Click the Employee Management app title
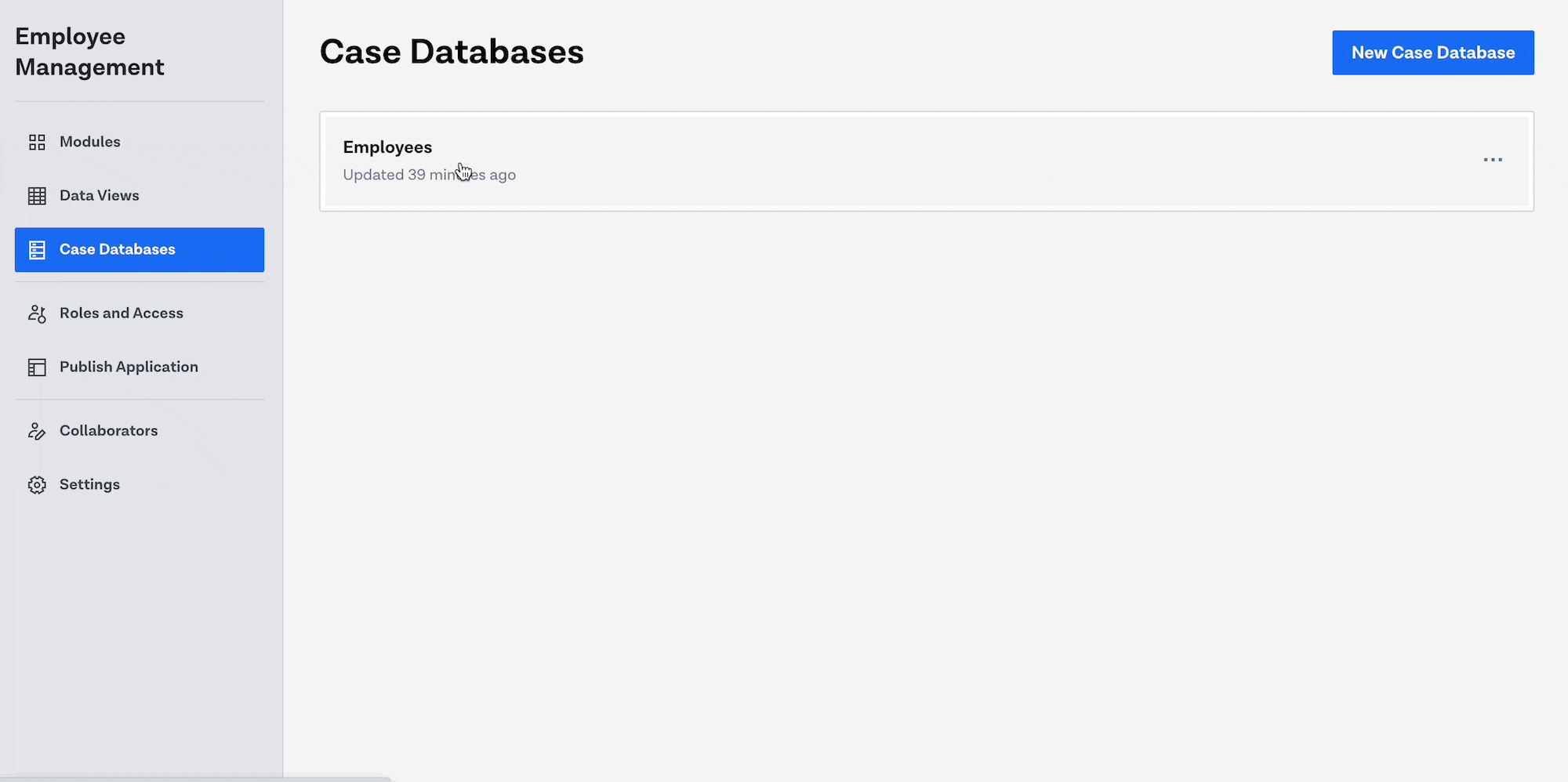1568x782 pixels. pyautogui.click(x=89, y=52)
